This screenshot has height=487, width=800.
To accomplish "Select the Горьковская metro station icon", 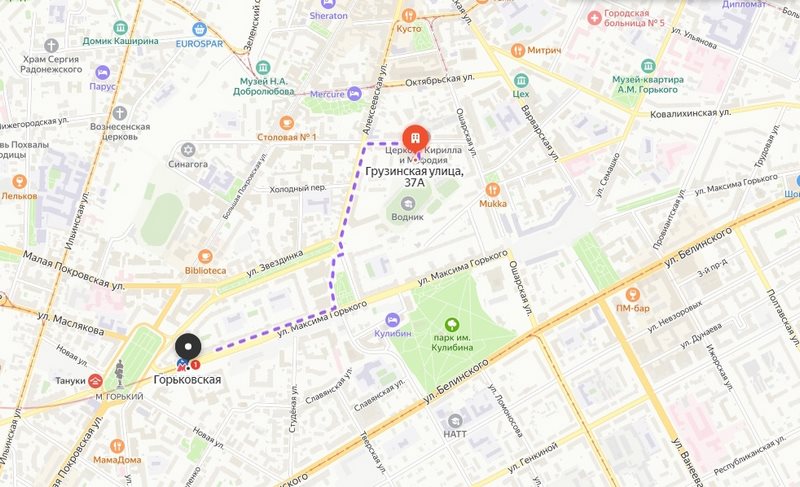I will pos(182,365).
